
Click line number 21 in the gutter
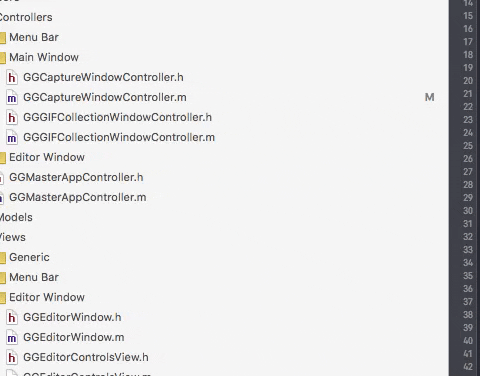coord(468,94)
